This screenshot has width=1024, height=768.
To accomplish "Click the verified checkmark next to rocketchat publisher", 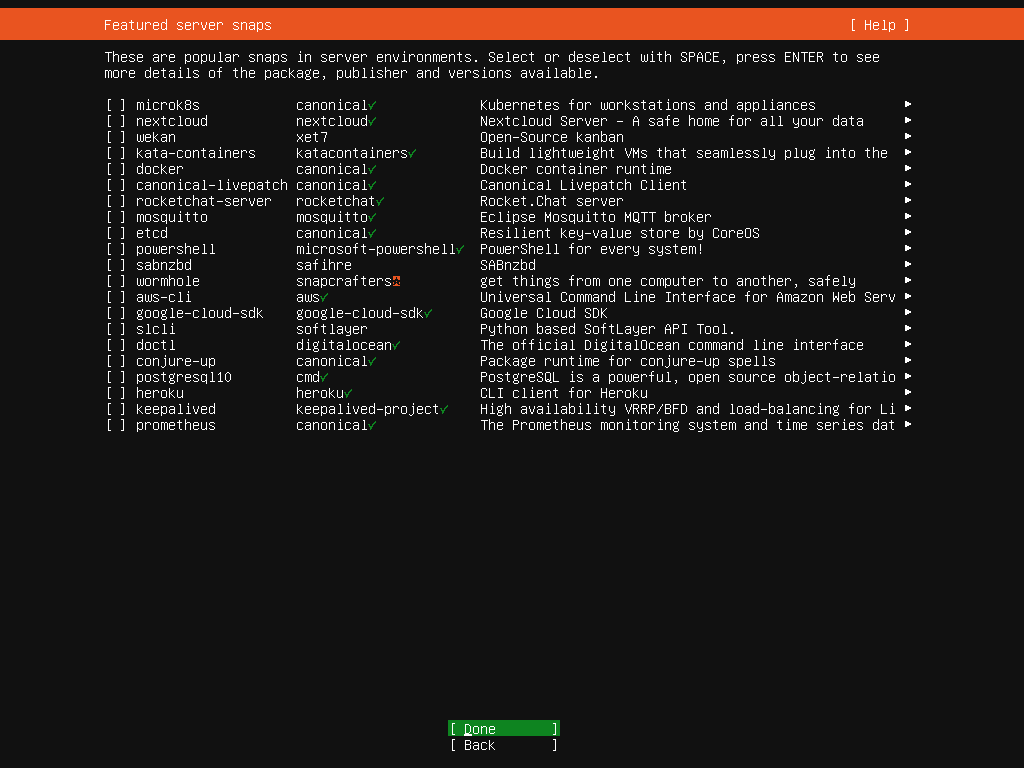I will (x=380, y=201).
